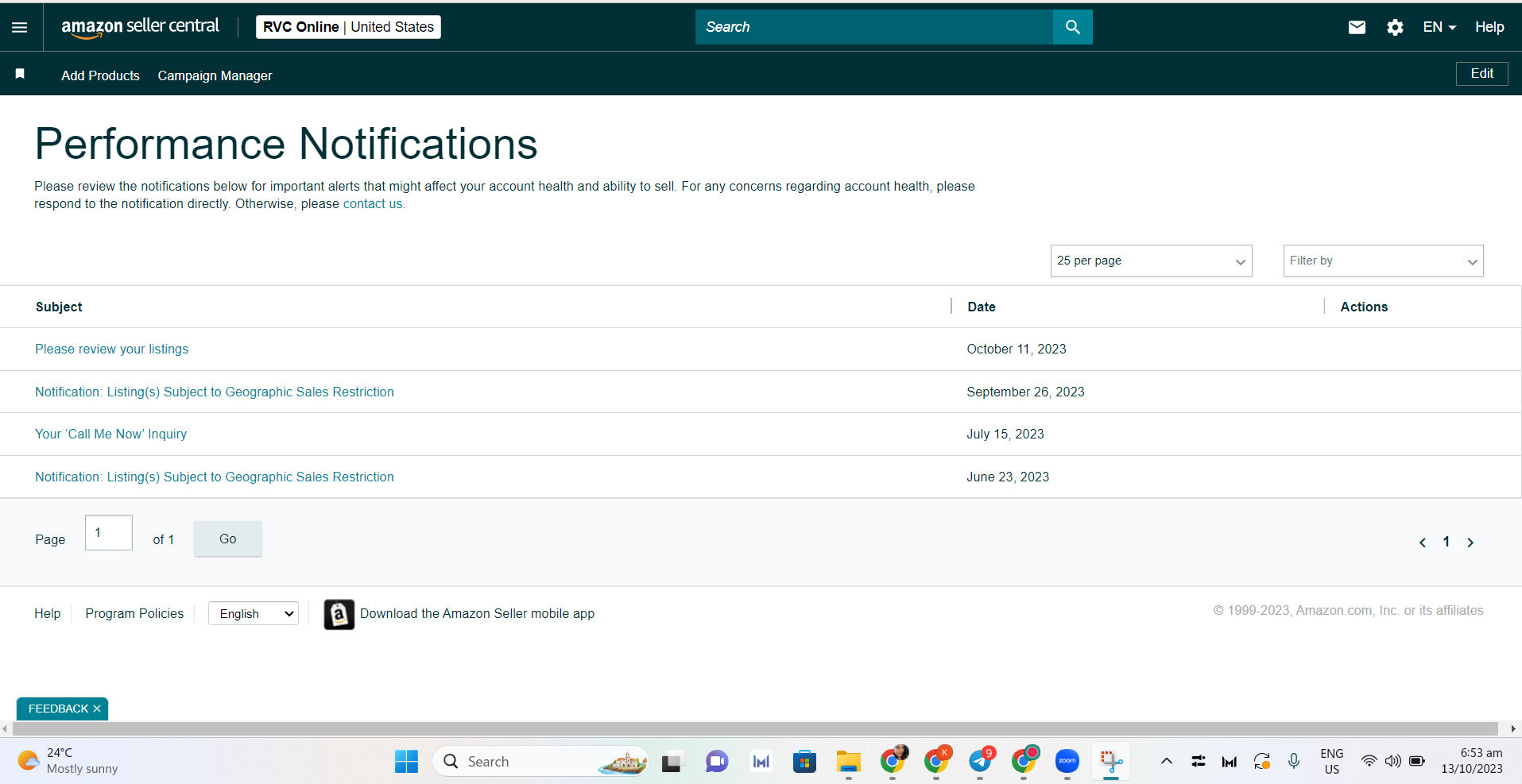Click the search magnifier button
Screen dimensions: 1522x784
[1072, 27]
